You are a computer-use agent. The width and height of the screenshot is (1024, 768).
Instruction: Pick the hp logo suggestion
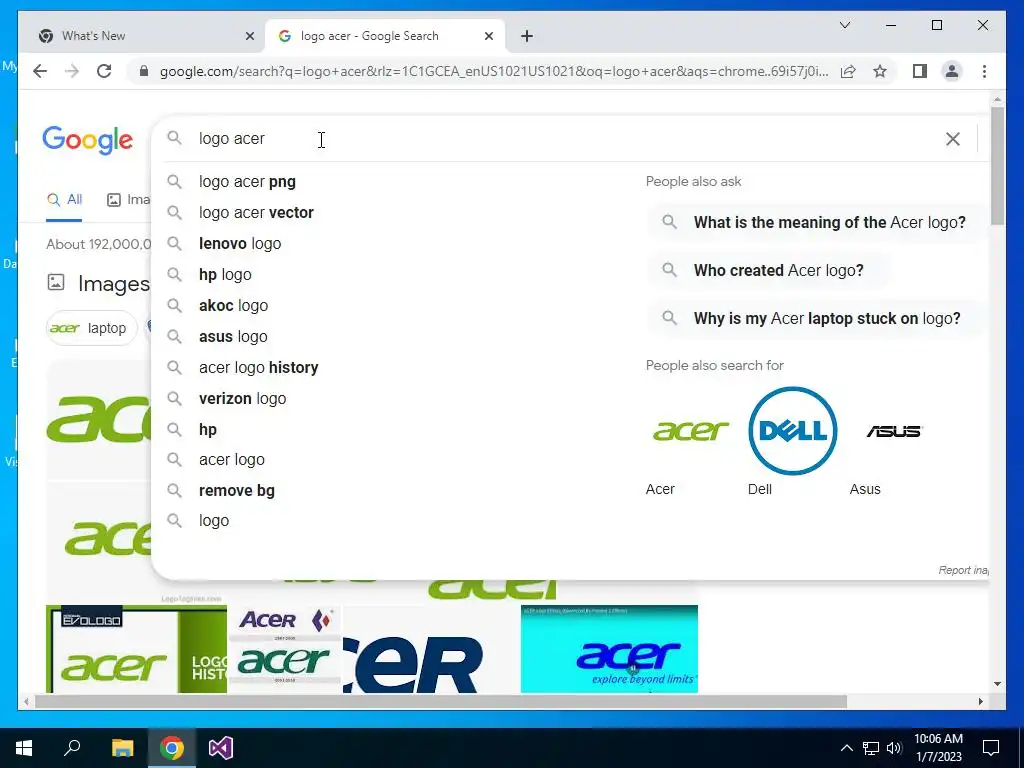click(x=225, y=274)
